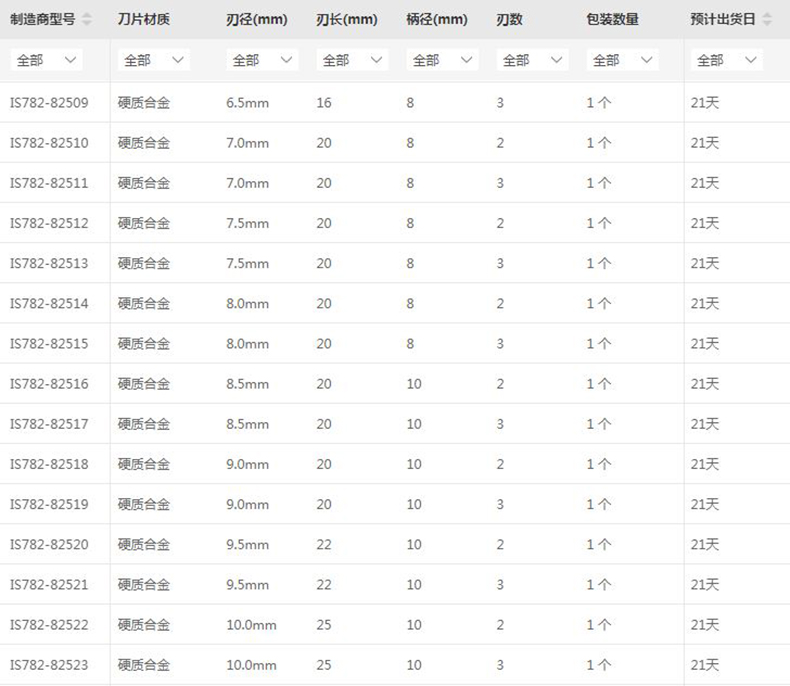Click 柄径(mm) column header
This screenshot has width=790, height=686.
pyautogui.click(x=437, y=20)
